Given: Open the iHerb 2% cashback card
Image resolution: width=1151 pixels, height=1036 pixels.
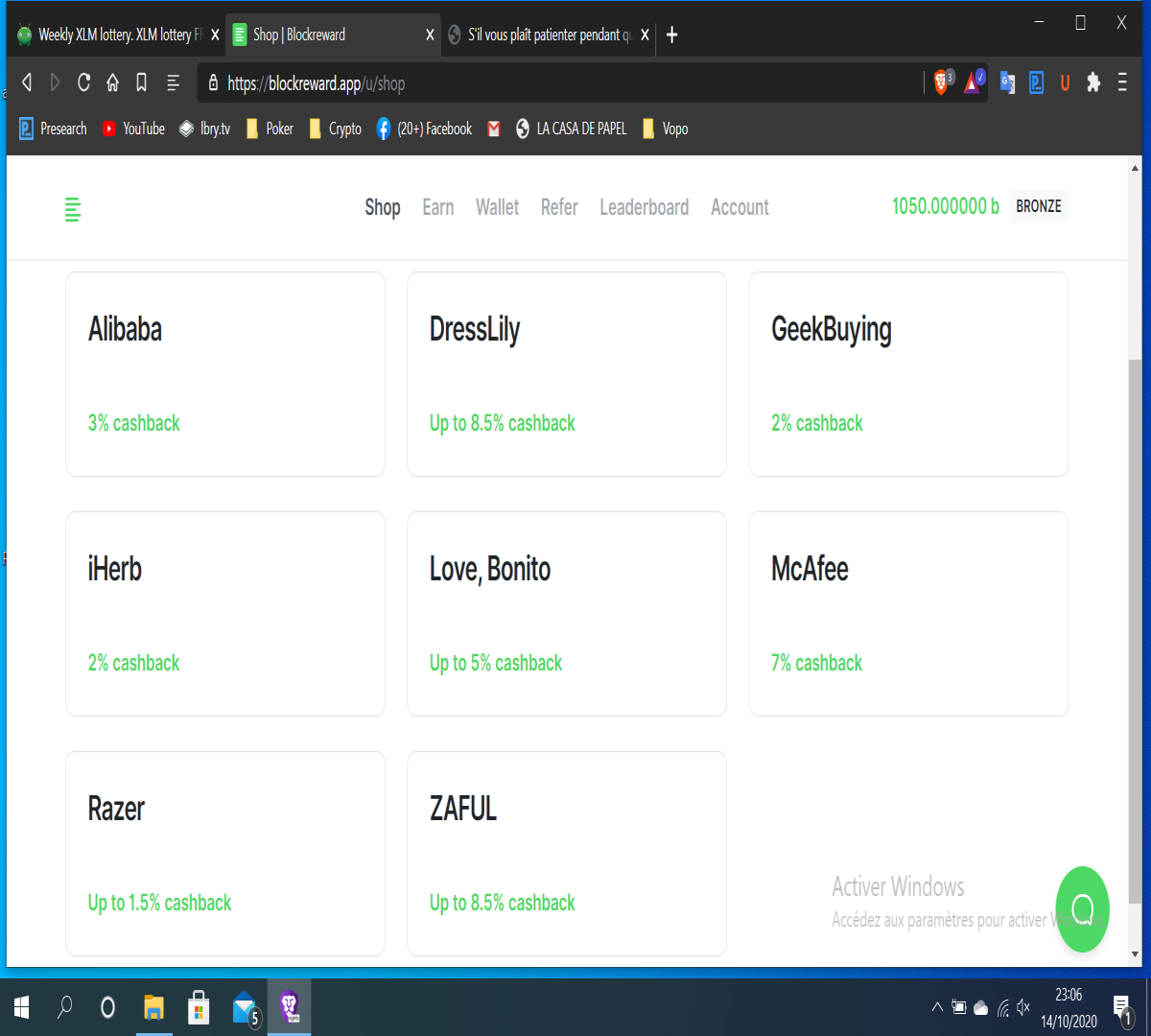Looking at the screenshot, I should (x=225, y=614).
